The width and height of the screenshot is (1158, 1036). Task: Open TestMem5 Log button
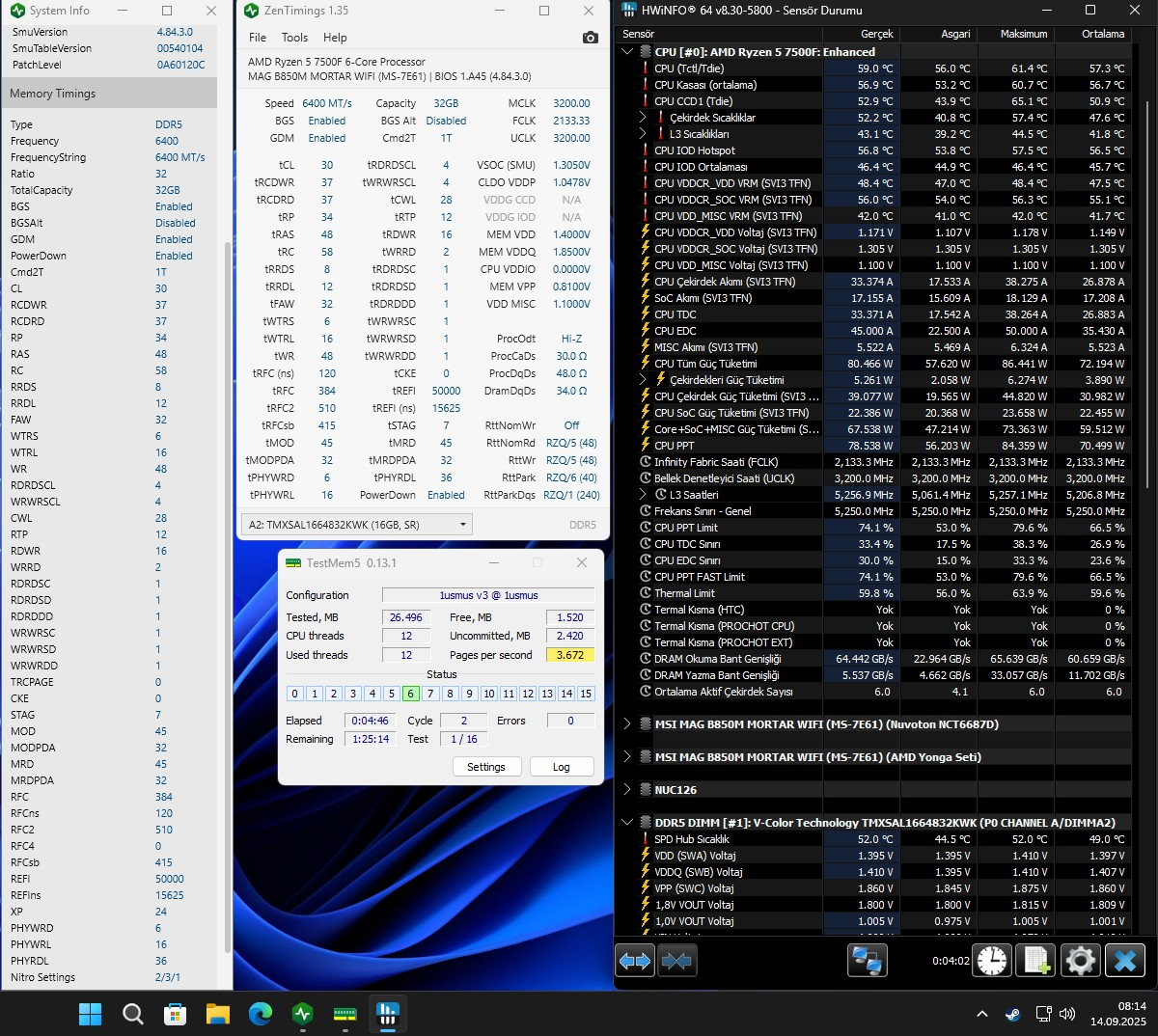(x=561, y=767)
